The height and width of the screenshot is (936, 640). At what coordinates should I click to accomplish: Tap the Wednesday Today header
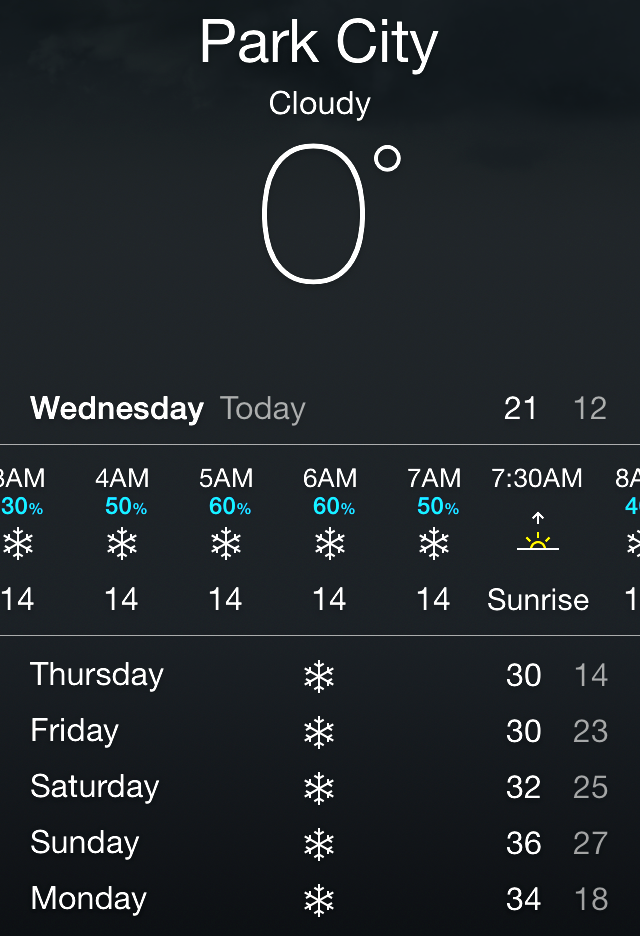(x=167, y=408)
